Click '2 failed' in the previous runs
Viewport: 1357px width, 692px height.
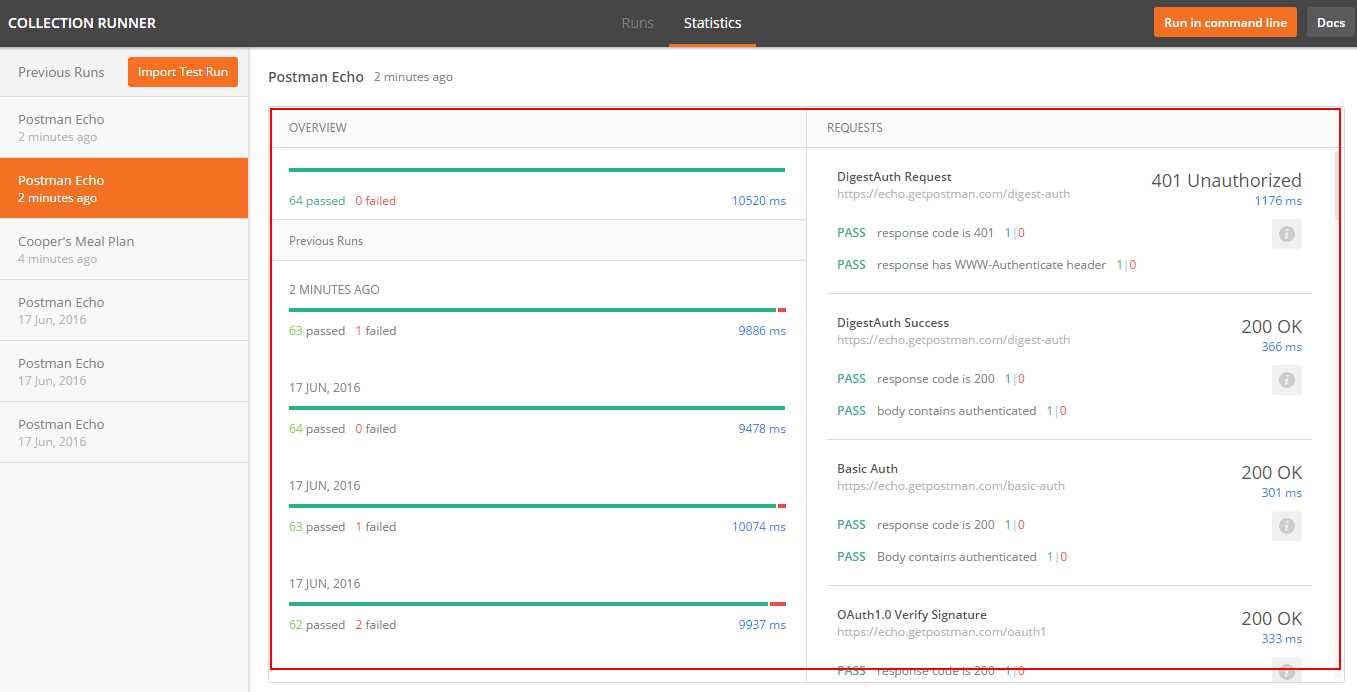pos(376,625)
